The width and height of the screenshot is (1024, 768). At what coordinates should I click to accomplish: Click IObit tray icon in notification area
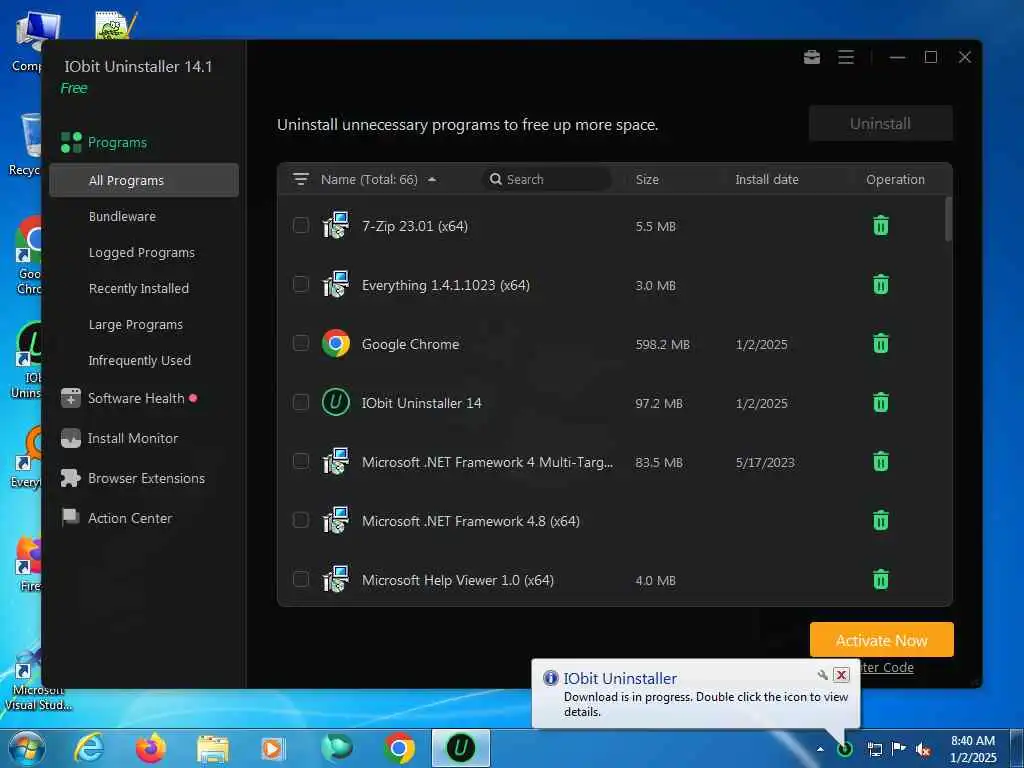tap(844, 749)
